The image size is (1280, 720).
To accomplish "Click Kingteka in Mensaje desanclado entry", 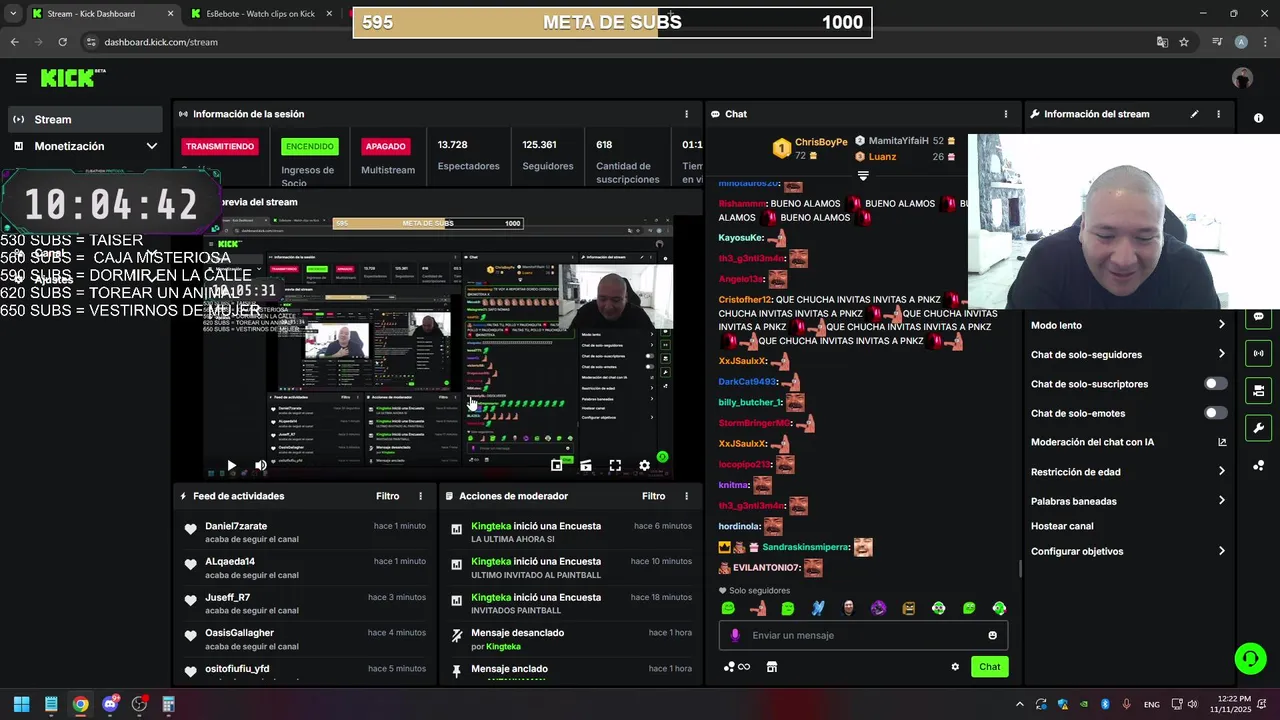I will click(503, 647).
